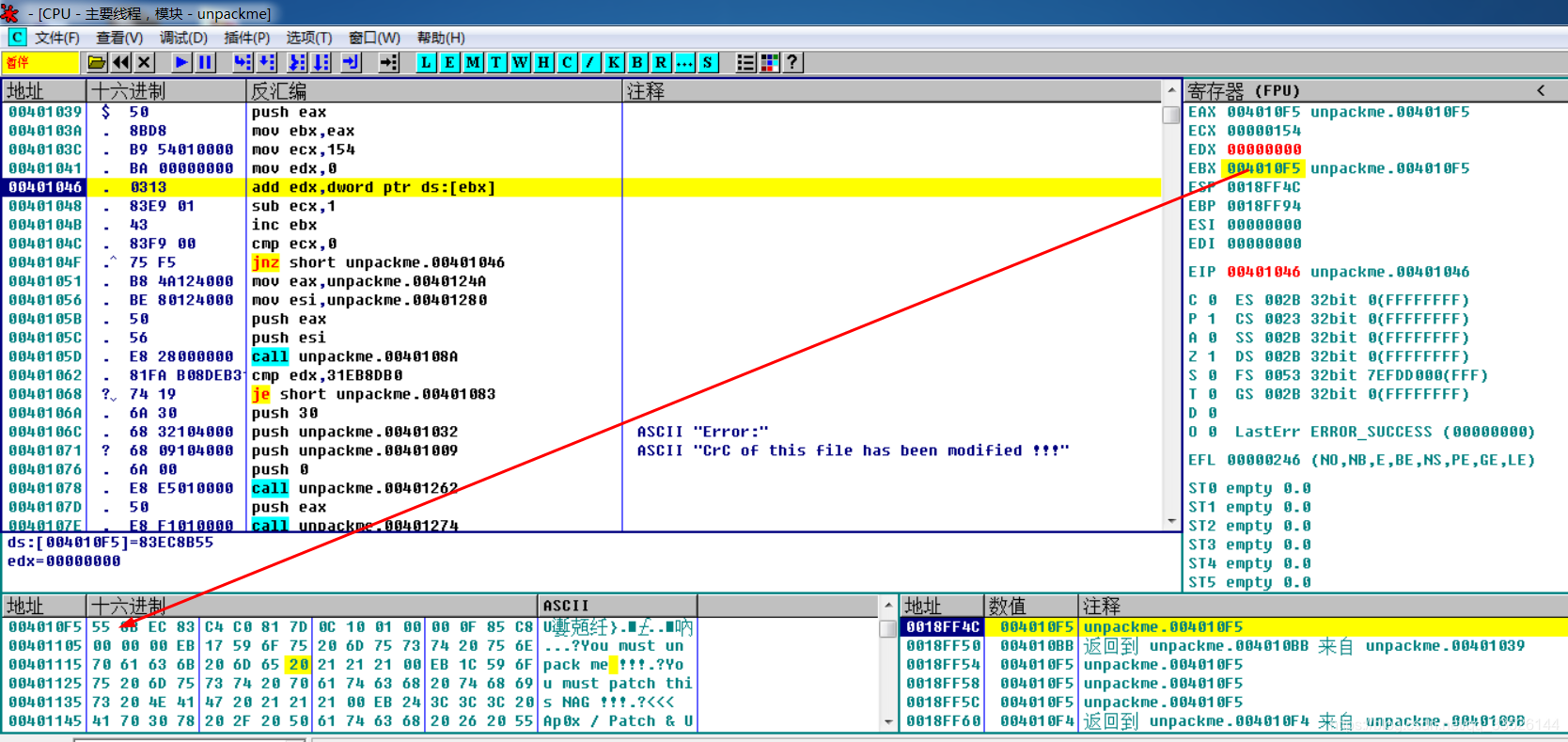Image resolution: width=1568 pixels, height=742 pixels.
Task: Open Executable modules with the E button
Action: point(450,63)
